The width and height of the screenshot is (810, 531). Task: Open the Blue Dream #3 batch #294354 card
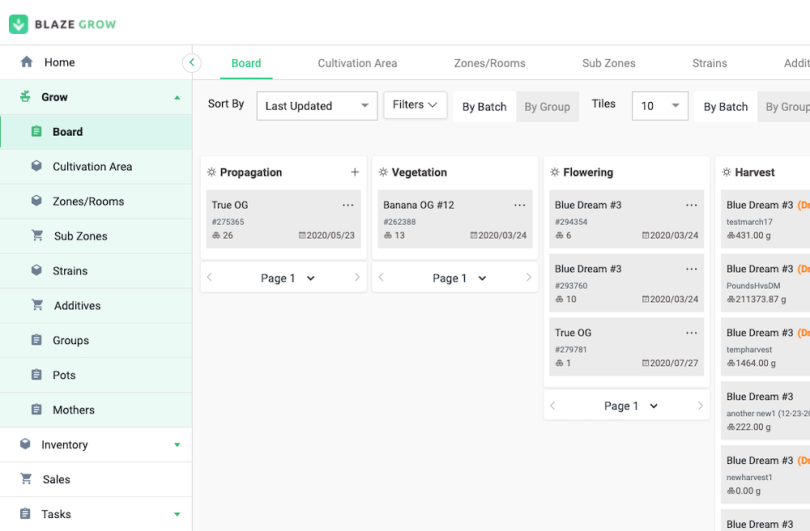pos(610,219)
